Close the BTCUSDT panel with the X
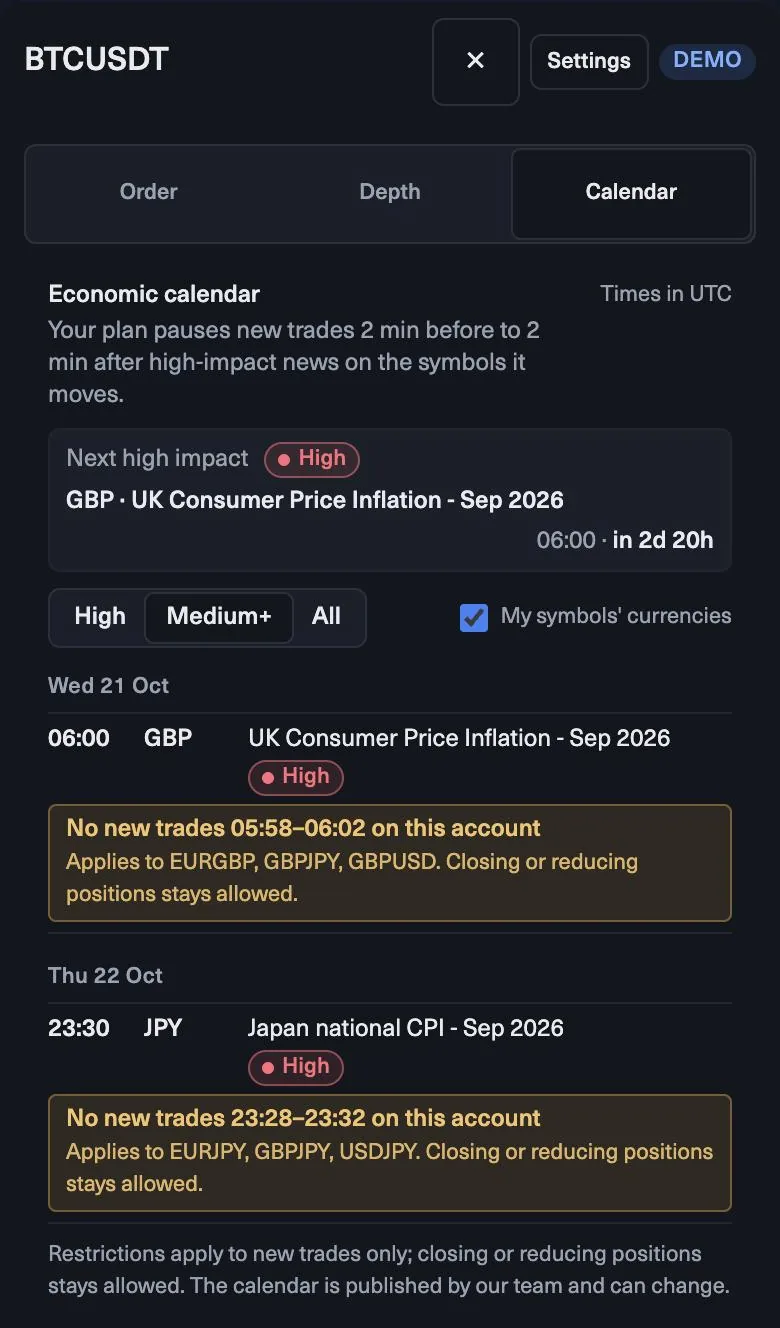 [476, 61]
